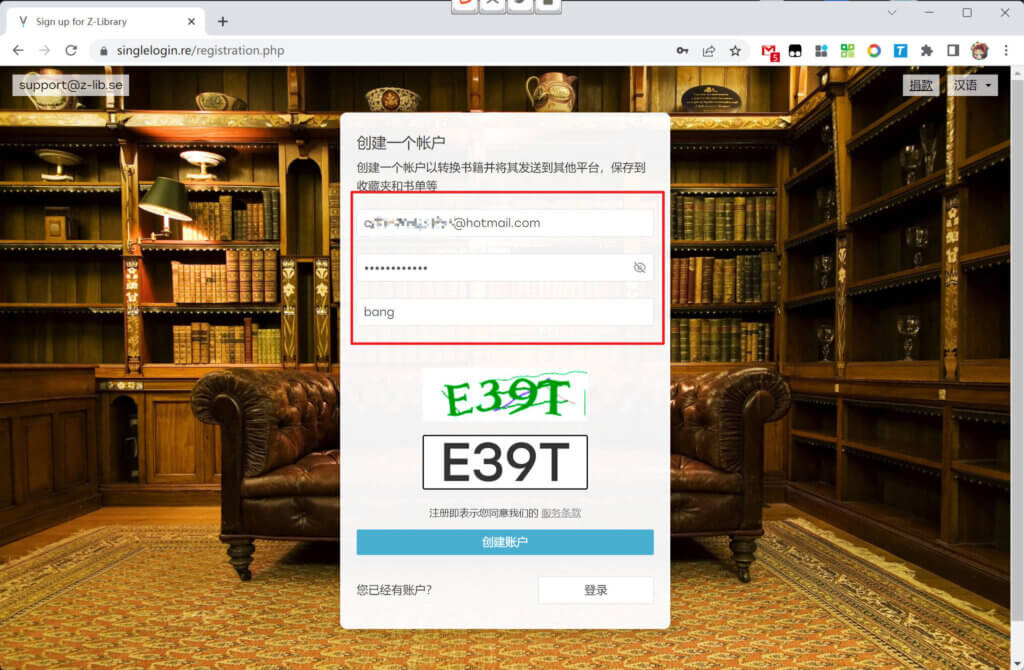Click the share page icon in address bar
This screenshot has height=670, width=1024.
tap(709, 50)
